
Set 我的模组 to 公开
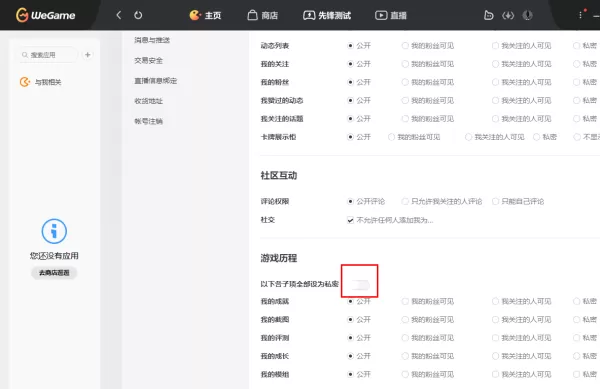350,374
